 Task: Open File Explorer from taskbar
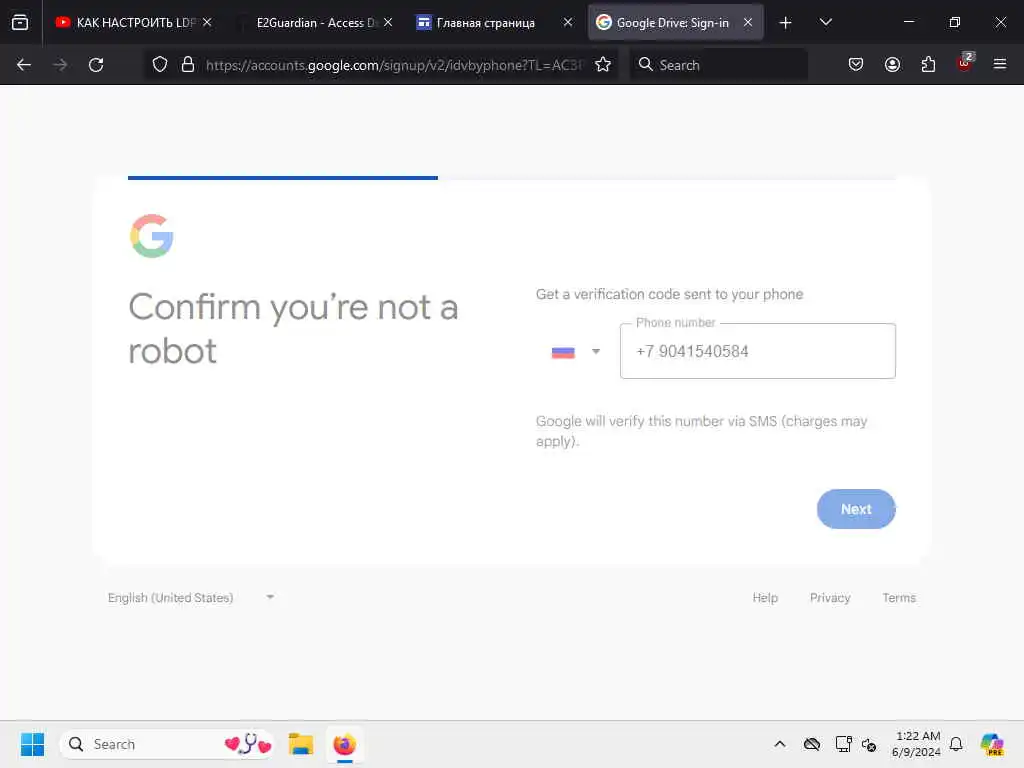tap(301, 744)
